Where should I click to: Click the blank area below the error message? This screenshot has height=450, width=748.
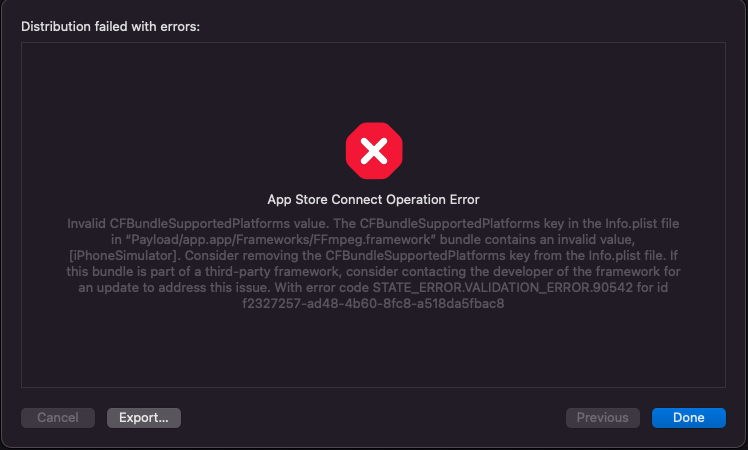pyautogui.click(x=374, y=348)
